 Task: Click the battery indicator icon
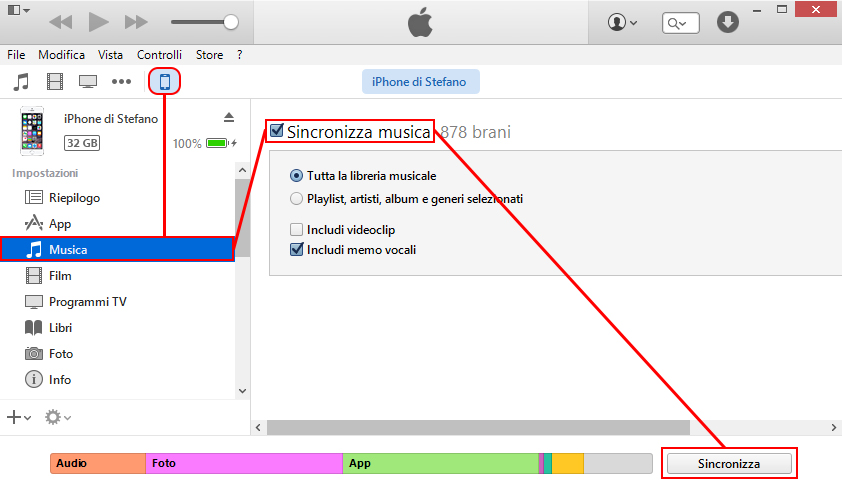217,143
